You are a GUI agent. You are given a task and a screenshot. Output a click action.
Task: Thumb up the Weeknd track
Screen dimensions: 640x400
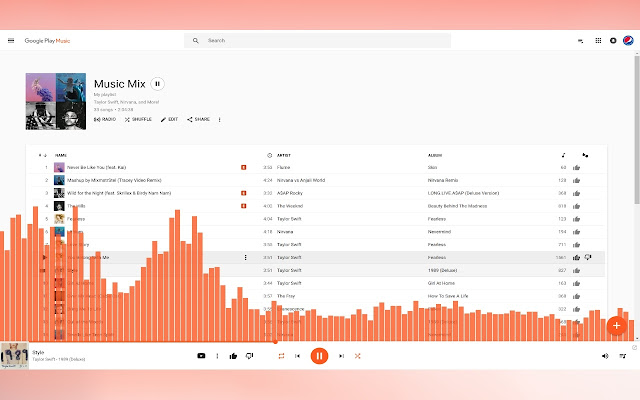coord(576,206)
